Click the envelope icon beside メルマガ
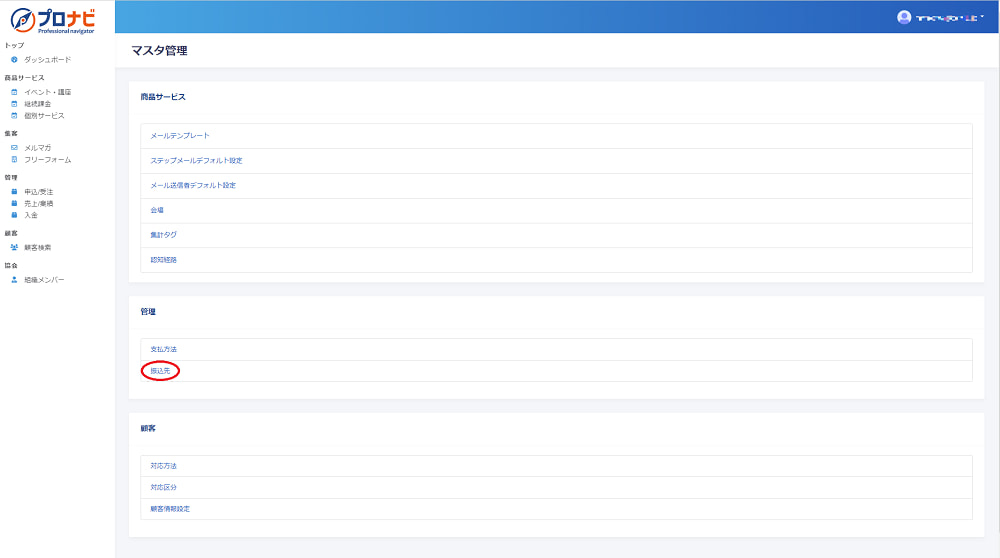The image size is (1000, 558). 14,147
